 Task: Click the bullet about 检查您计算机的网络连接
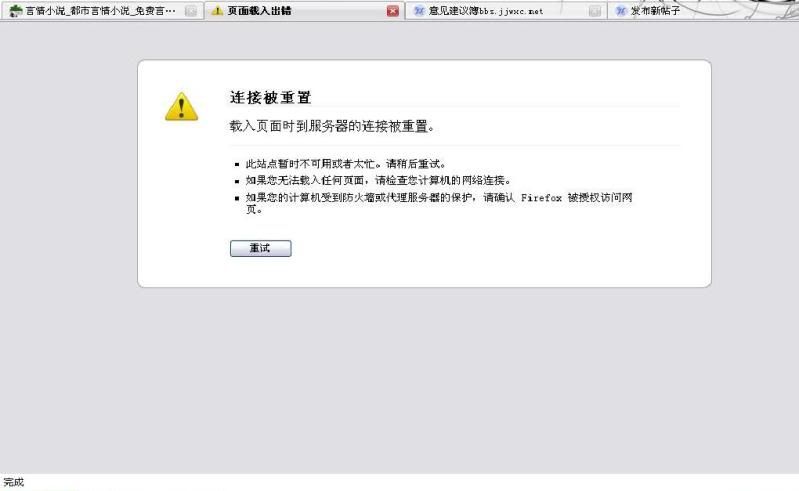[378, 180]
